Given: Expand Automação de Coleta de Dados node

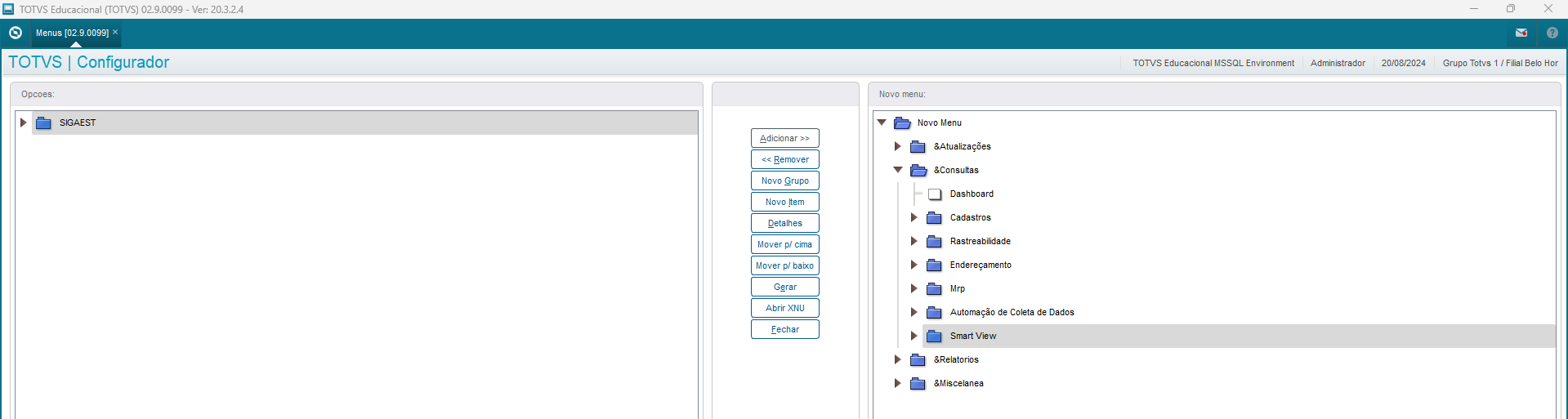Looking at the screenshot, I should pyautogui.click(x=914, y=312).
